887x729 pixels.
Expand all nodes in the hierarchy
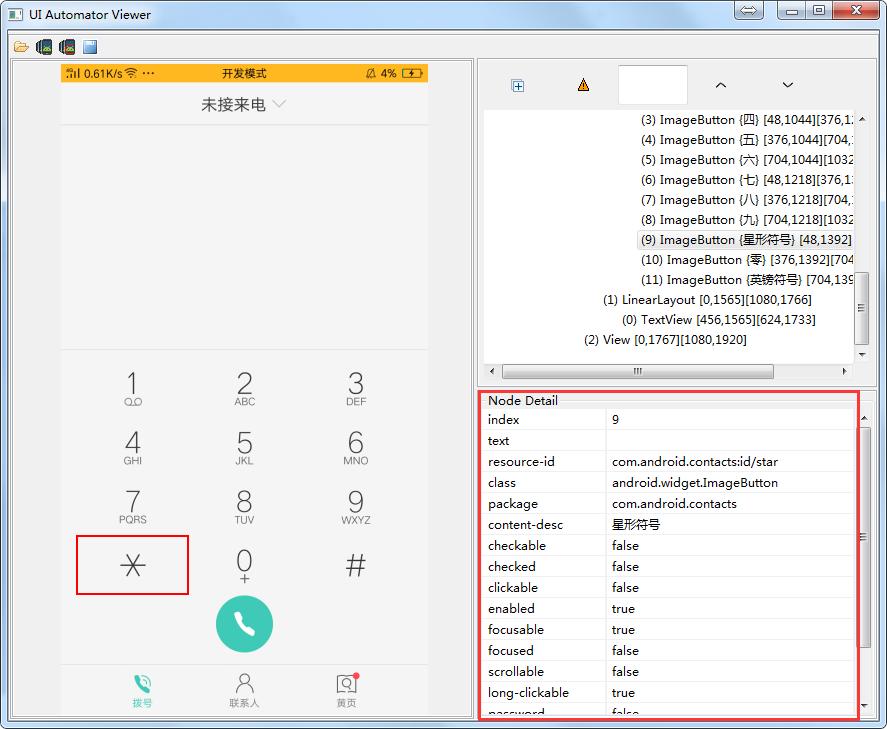518,85
